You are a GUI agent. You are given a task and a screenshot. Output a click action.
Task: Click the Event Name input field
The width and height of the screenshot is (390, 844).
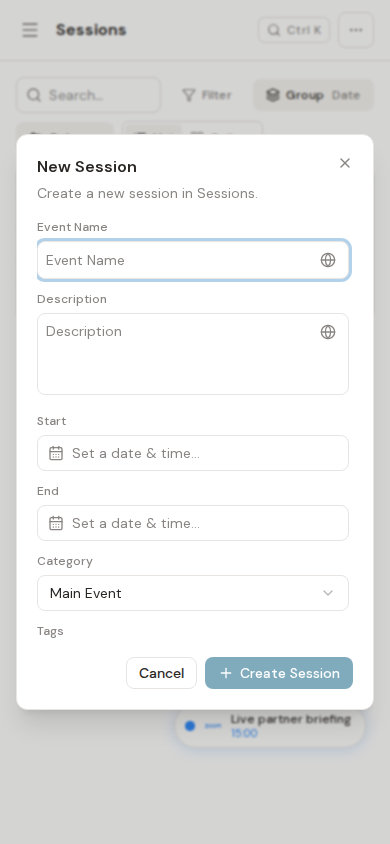click(x=193, y=260)
